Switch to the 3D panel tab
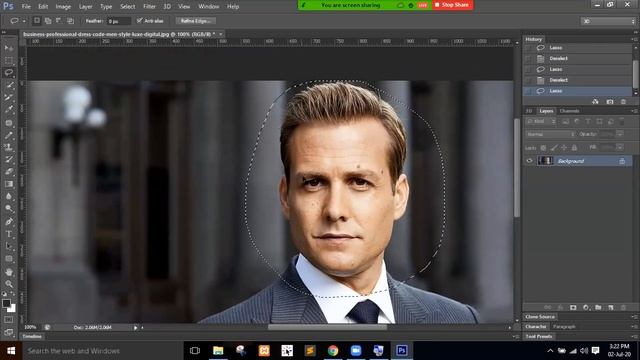640x360 pixels. pos(529,111)
